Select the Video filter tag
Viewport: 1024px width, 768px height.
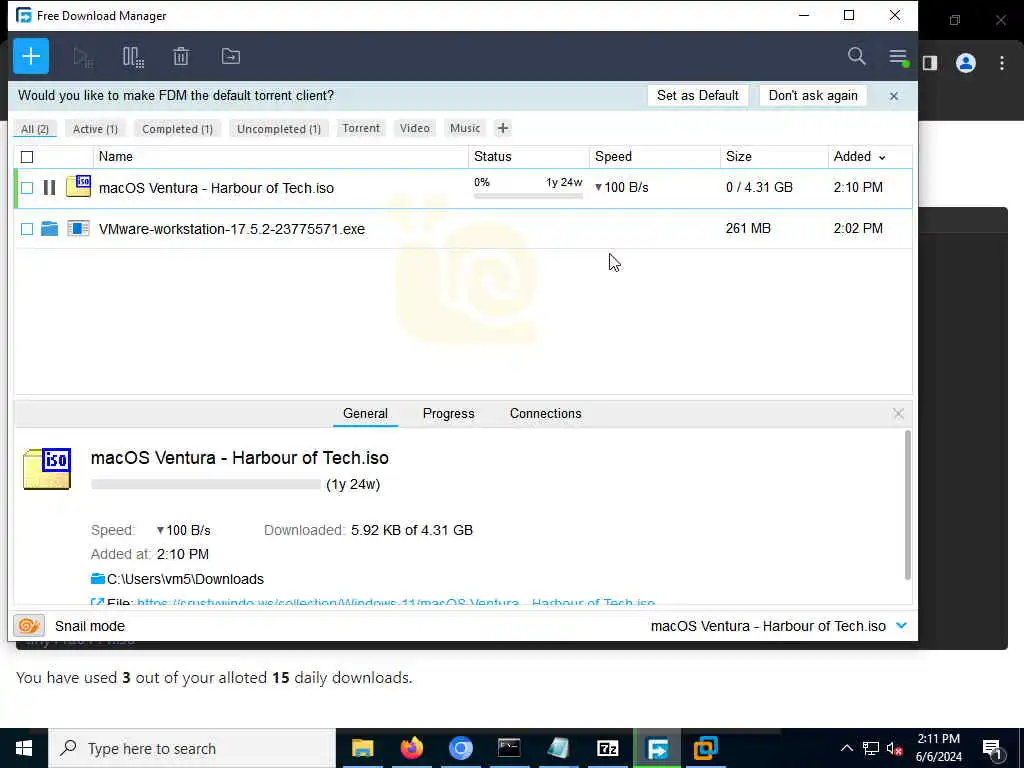pyautogui.click(x=415, y=128)
